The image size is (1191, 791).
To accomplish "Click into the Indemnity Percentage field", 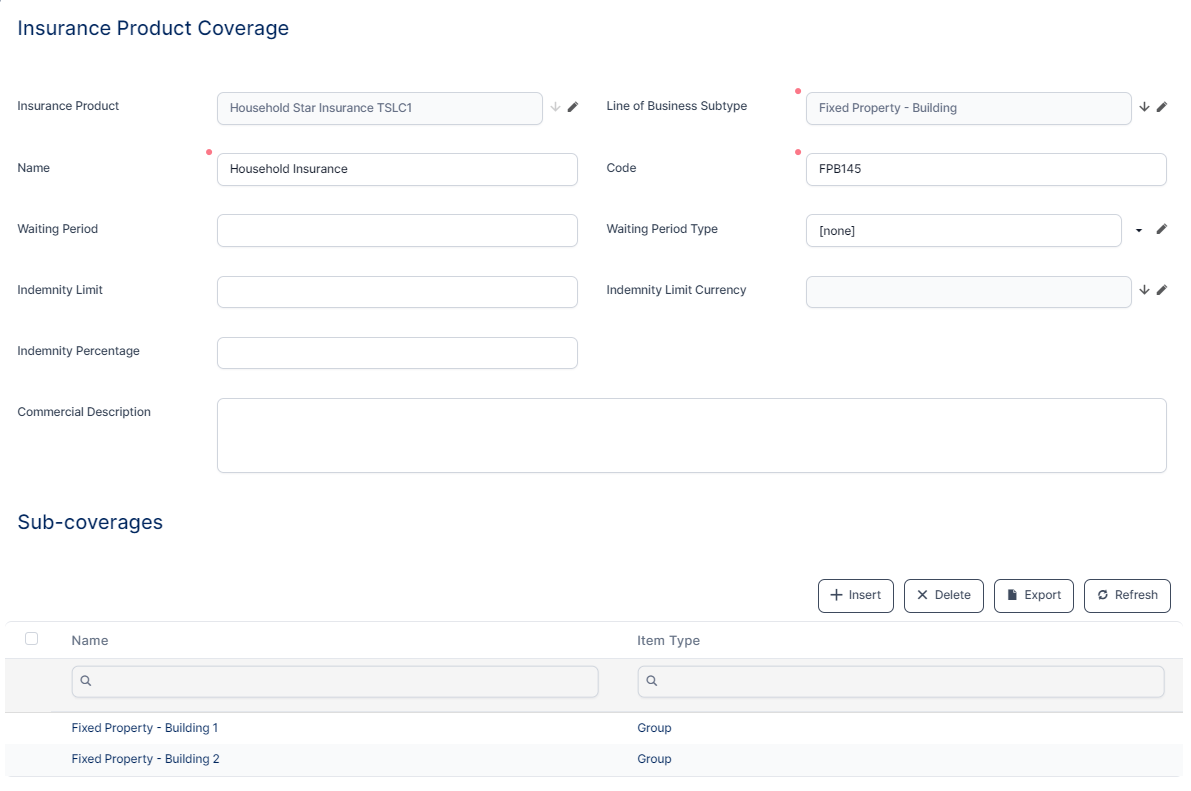I will 397,353.
